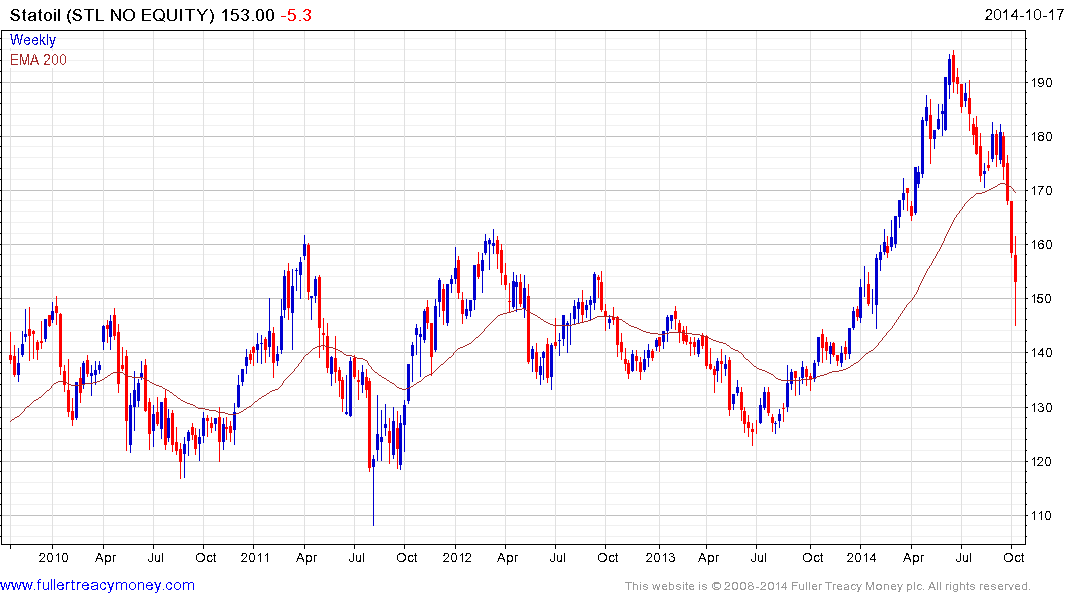This screenshot has height=600, width=1075.
Task: Click the 2010 year label on time axis
Action: (53, 557)
